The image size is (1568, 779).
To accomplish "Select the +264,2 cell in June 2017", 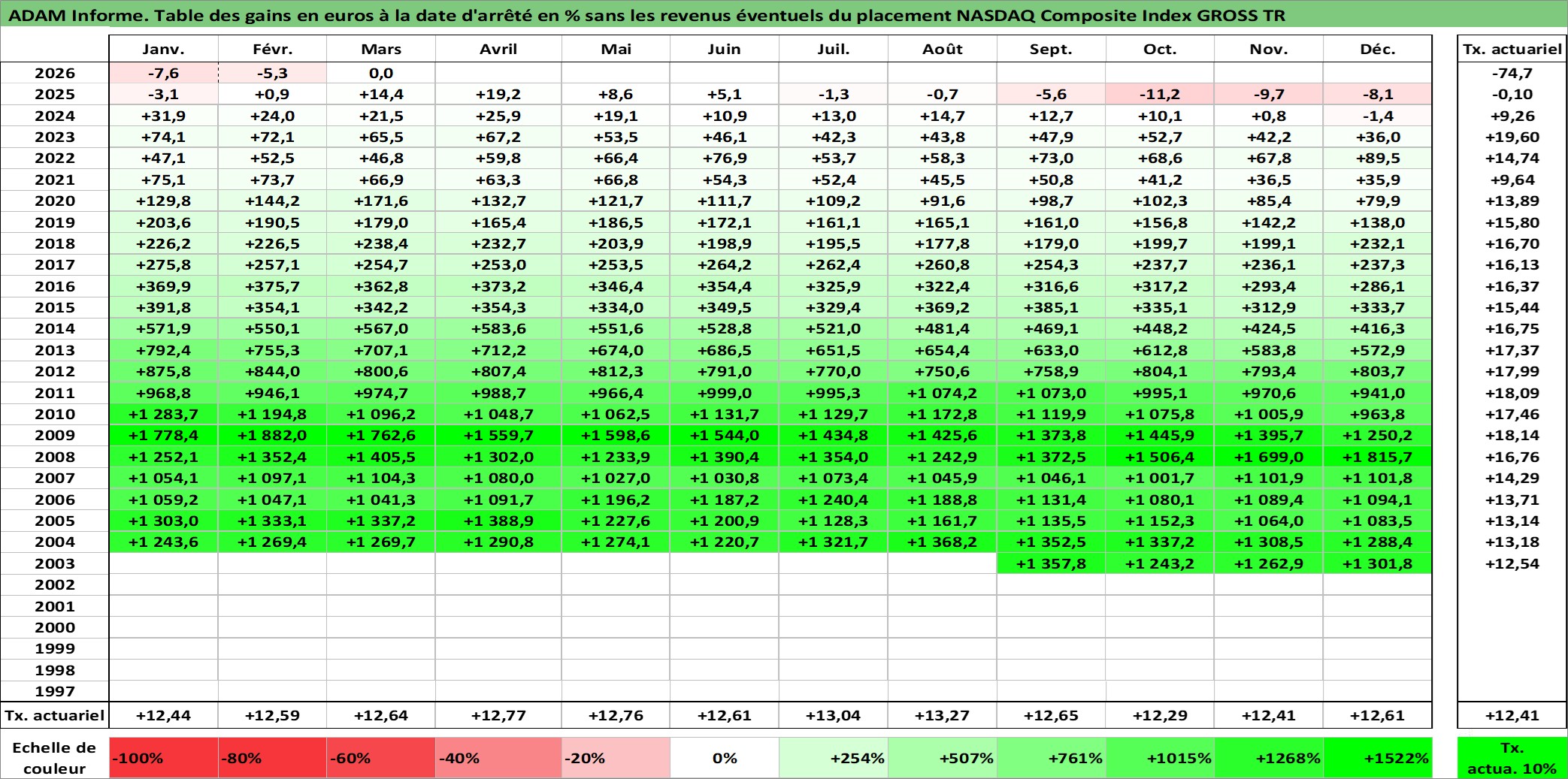I will coord(725,264).
